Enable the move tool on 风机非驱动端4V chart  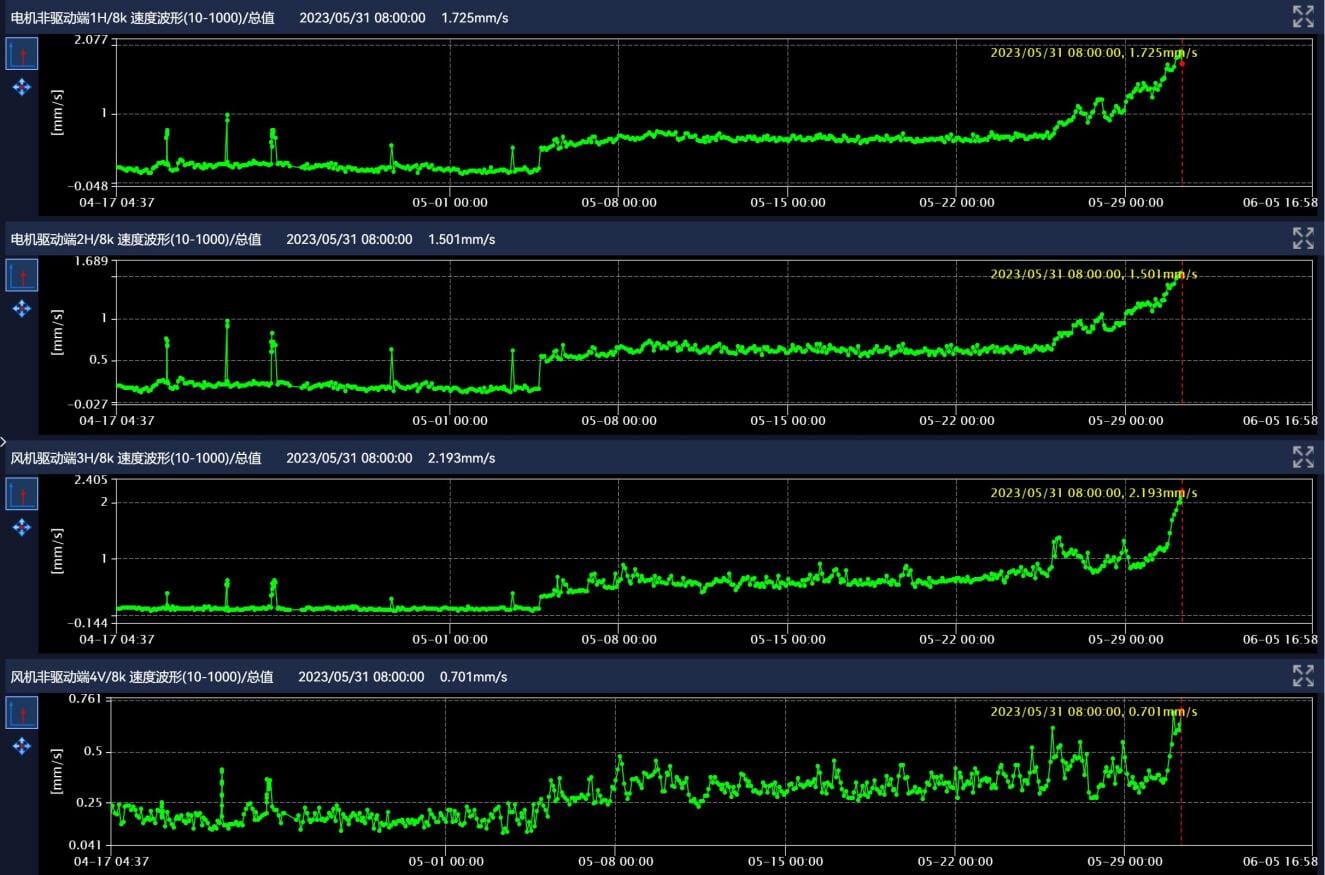tap(21, 746)
